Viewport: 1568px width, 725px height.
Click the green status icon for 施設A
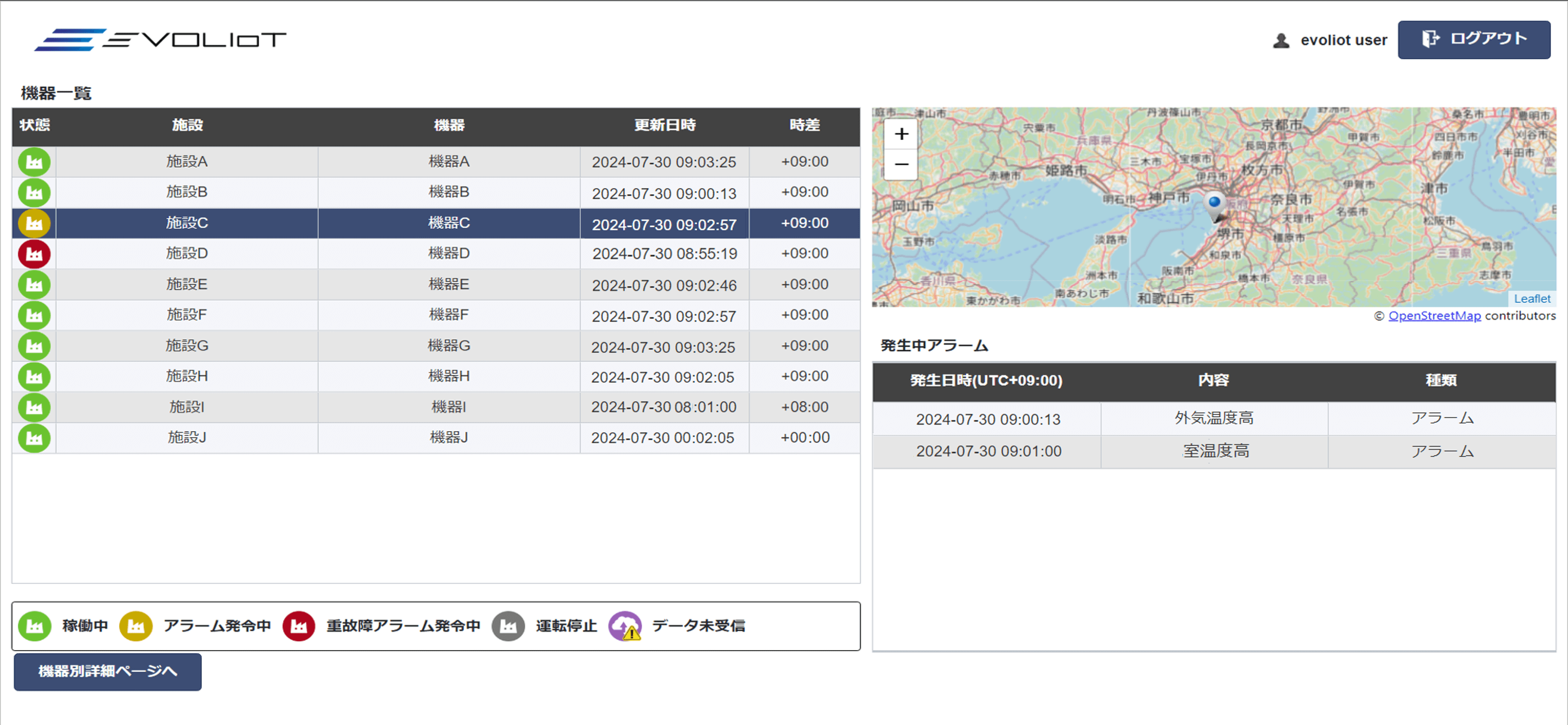[34, 162]
